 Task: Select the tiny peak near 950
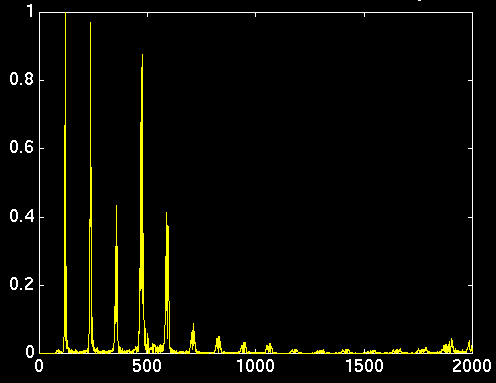[x=244, y=347]
